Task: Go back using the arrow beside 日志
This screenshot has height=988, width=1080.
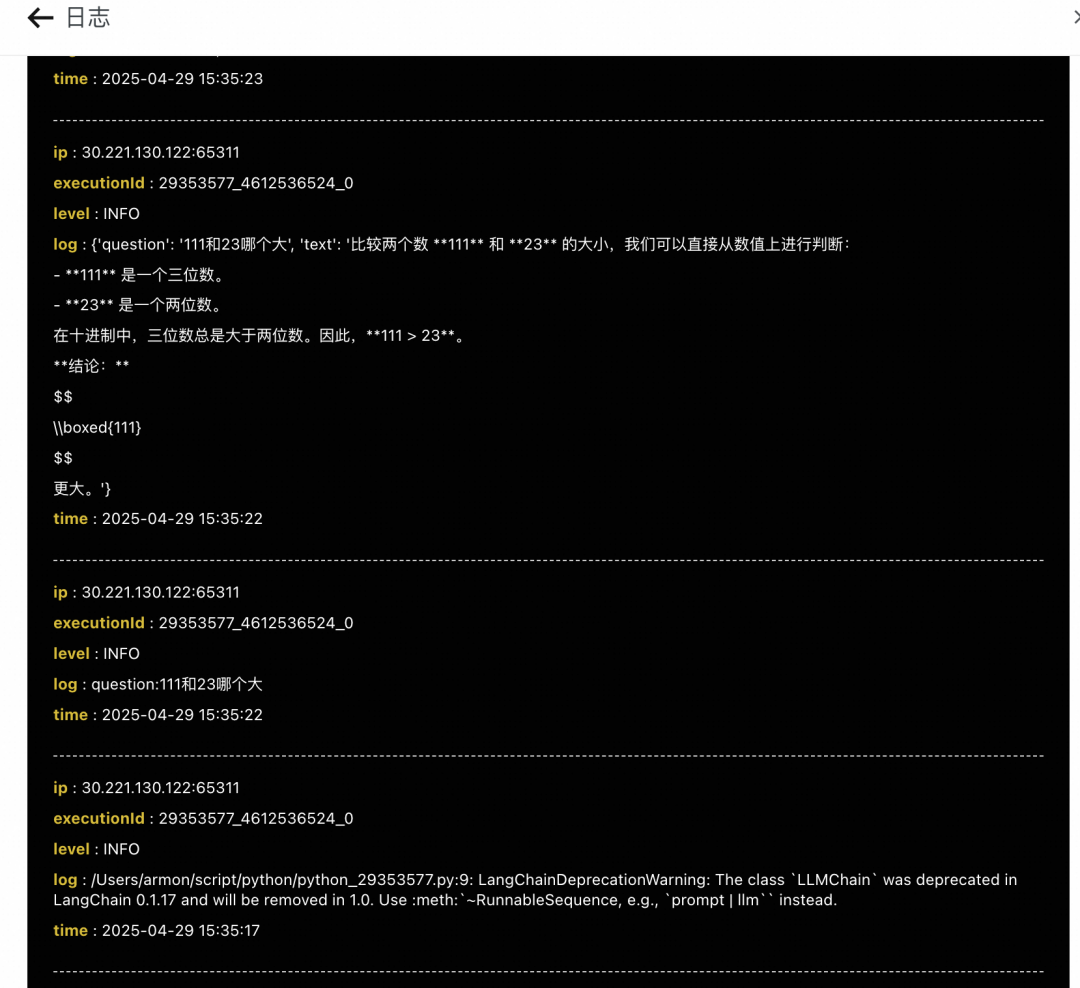Action: click(x=40, y=18)
